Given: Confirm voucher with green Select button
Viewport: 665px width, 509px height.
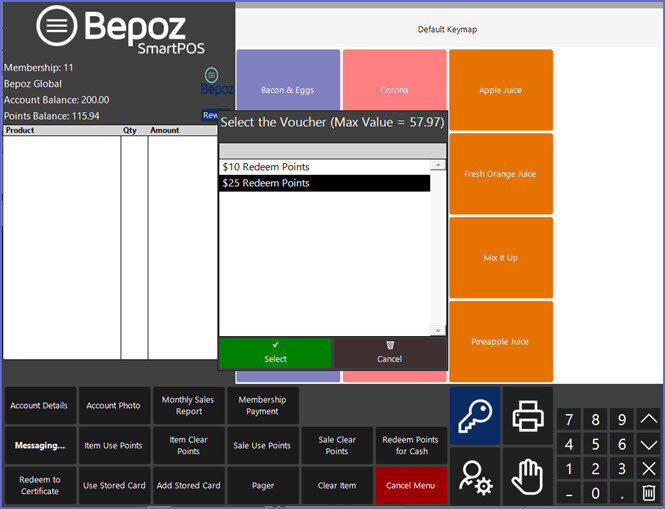Looking at the screenshot, I should 275,352.
